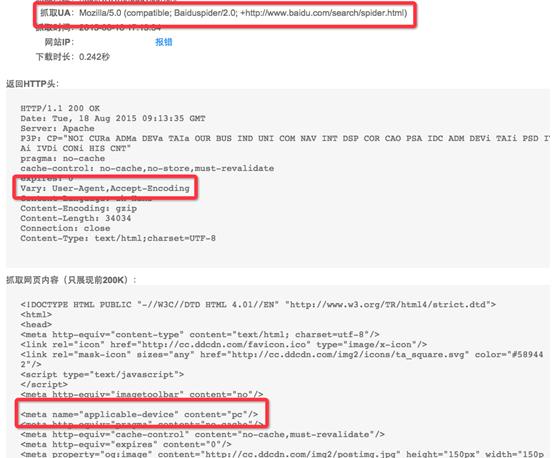This screenshot has height=458, width=552.
Task: Click the cache-control no-cache,no-store line
Action: [147, 168]
